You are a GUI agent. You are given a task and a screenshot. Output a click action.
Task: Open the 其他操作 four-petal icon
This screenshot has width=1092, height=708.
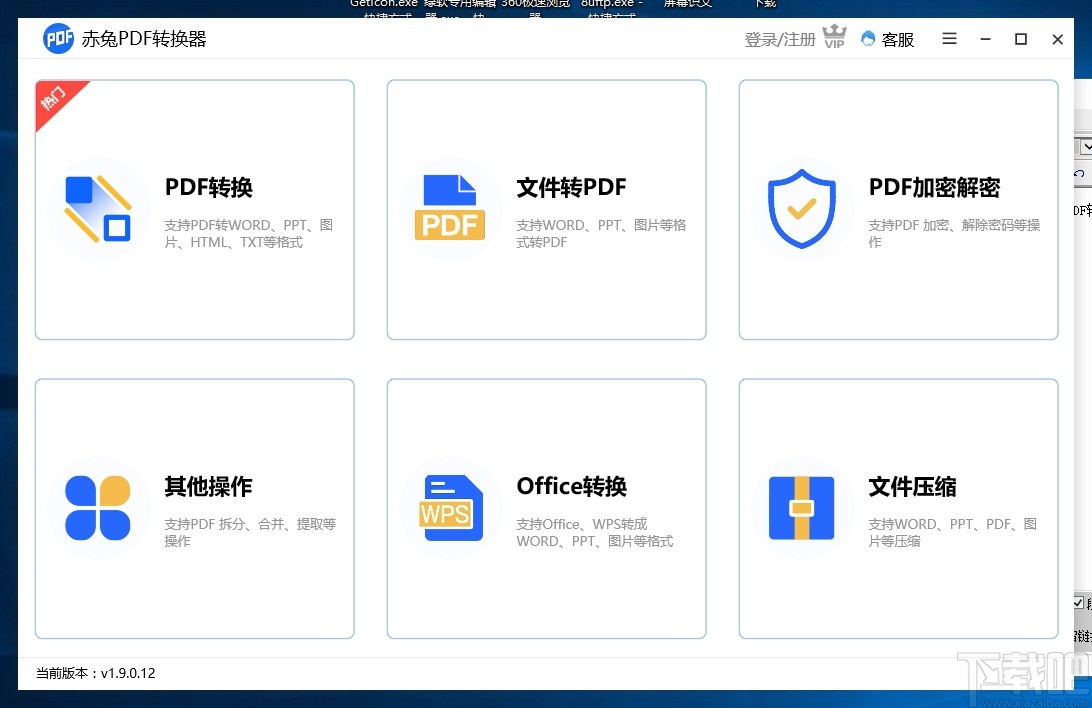point(98,508)
